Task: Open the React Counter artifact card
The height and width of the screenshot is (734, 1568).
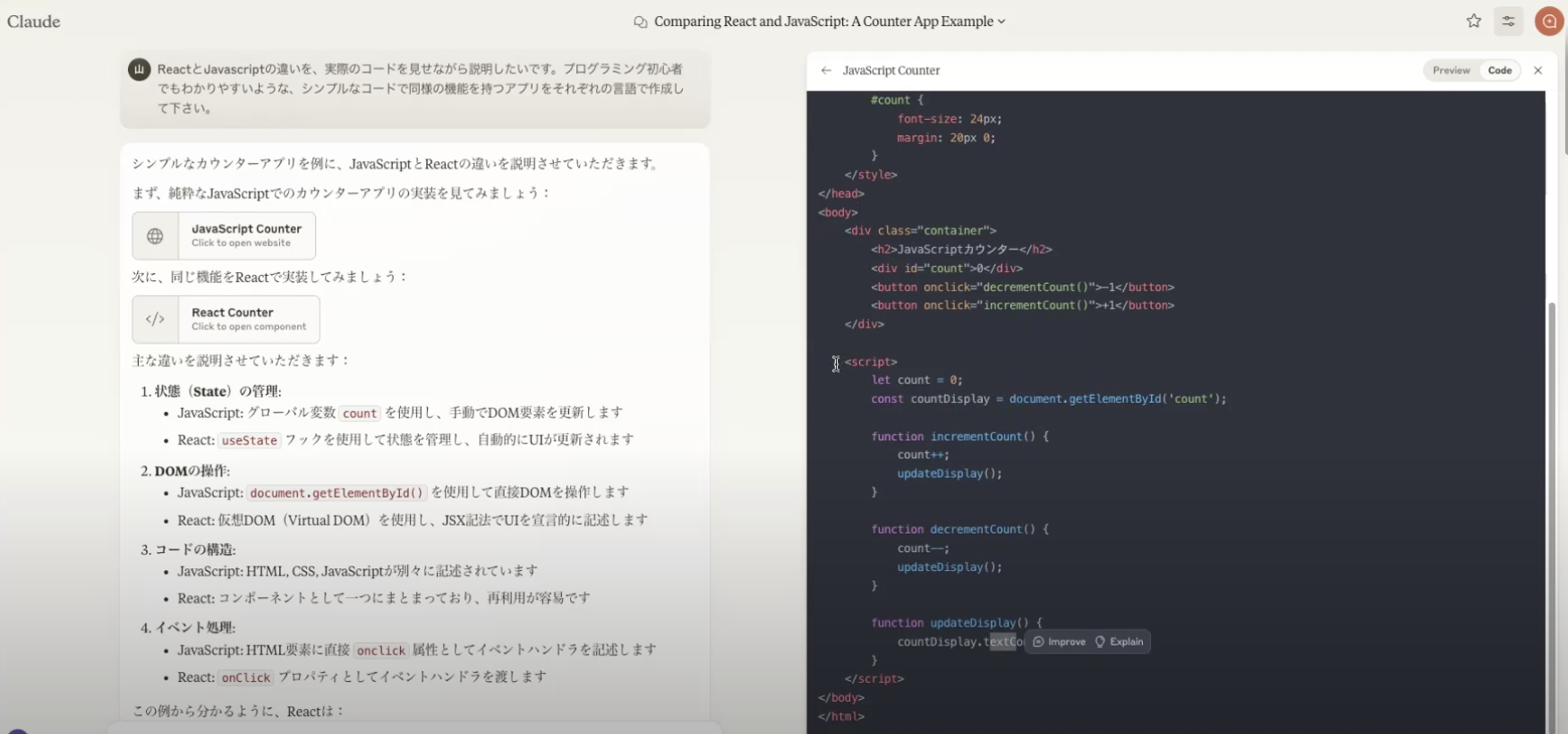Action: tap(226, 320)
